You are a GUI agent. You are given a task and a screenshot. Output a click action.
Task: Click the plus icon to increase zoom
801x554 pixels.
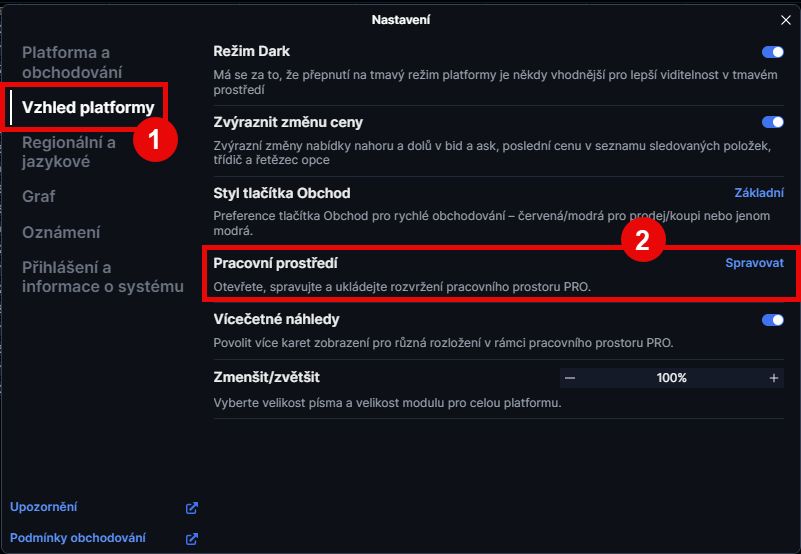774,378
